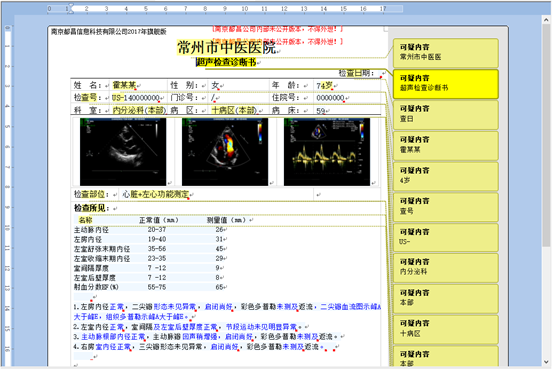Click finding line 2 starting 左室内径正常

click(188, 327)
